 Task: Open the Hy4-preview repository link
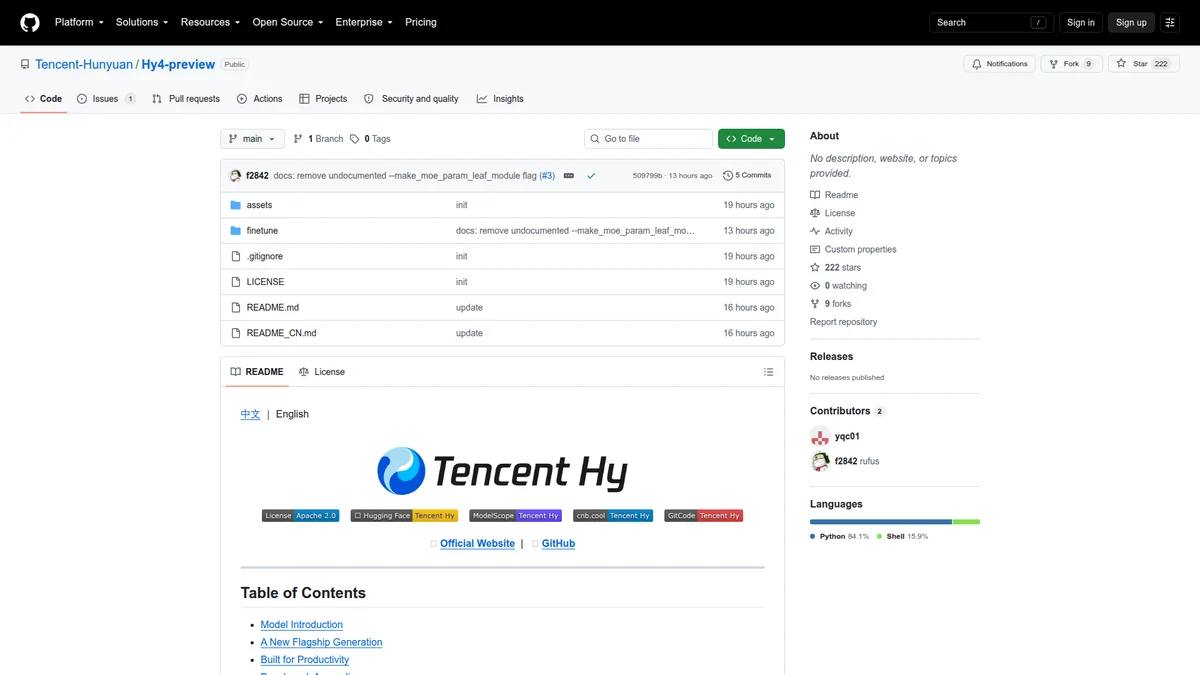(178, 64)
